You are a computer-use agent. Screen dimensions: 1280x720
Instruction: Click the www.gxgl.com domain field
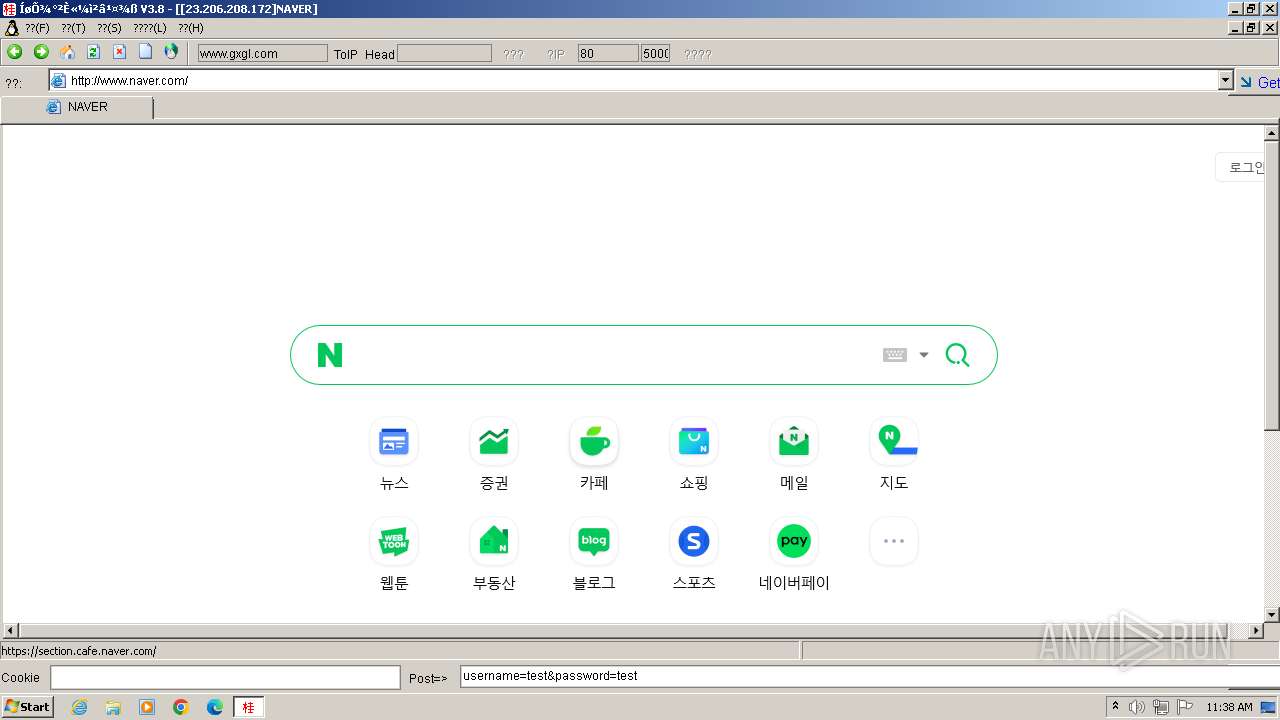coord(262,53)
